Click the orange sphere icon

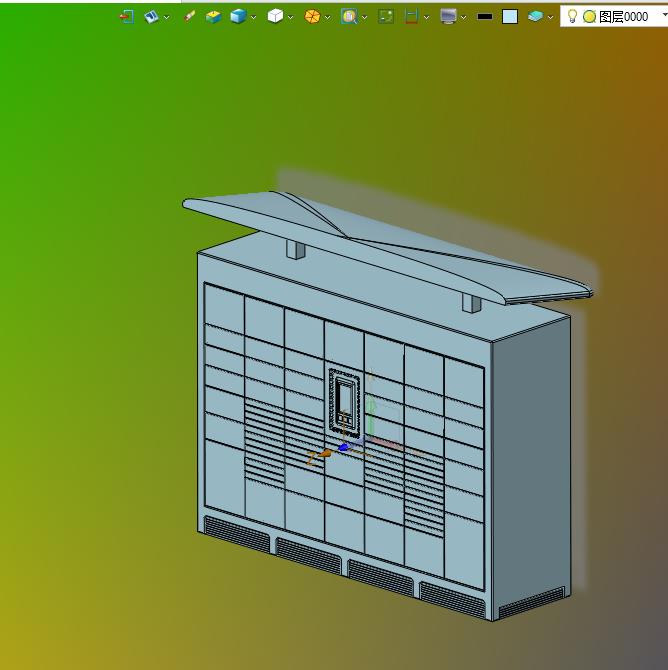coord(312,17)
